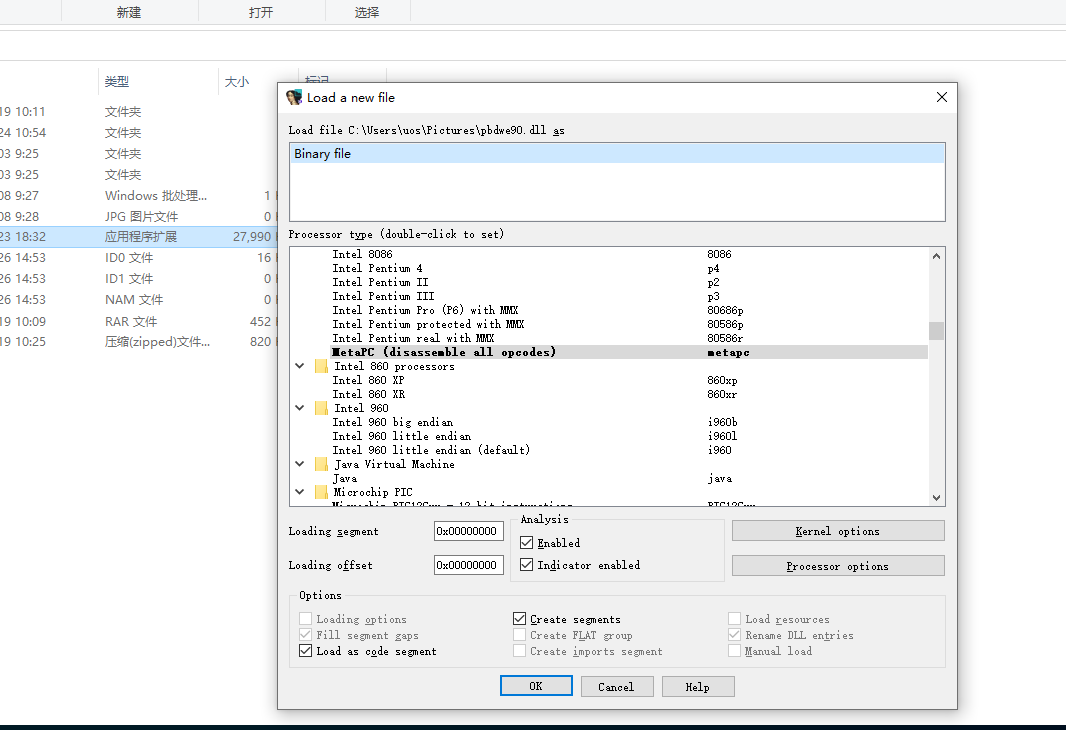Collapse the Intel 860 processors tree node

tap(299, 365)
